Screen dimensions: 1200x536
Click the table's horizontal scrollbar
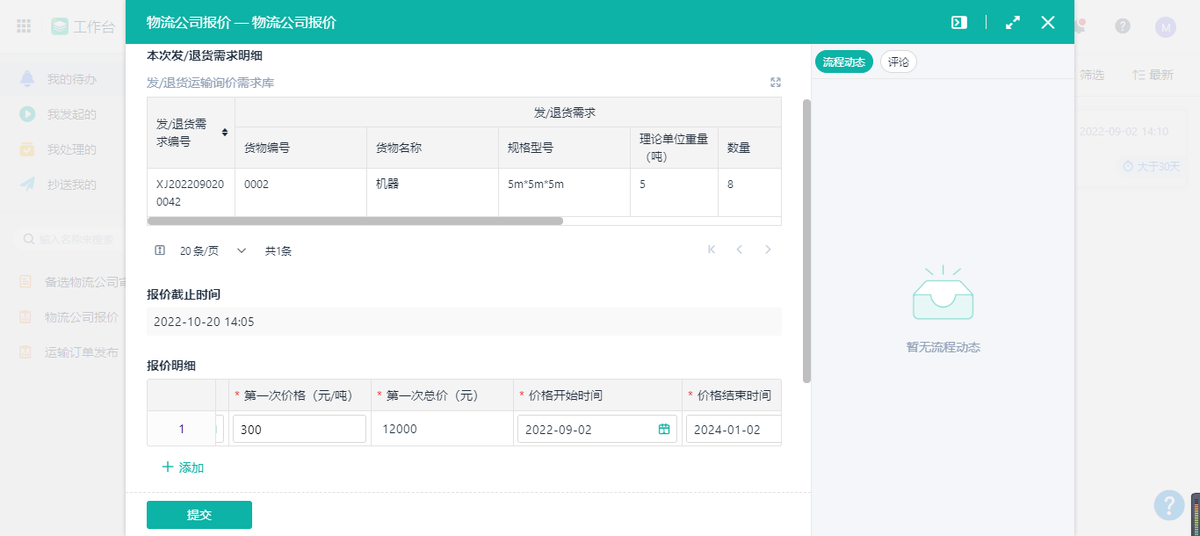pos(355,221)
